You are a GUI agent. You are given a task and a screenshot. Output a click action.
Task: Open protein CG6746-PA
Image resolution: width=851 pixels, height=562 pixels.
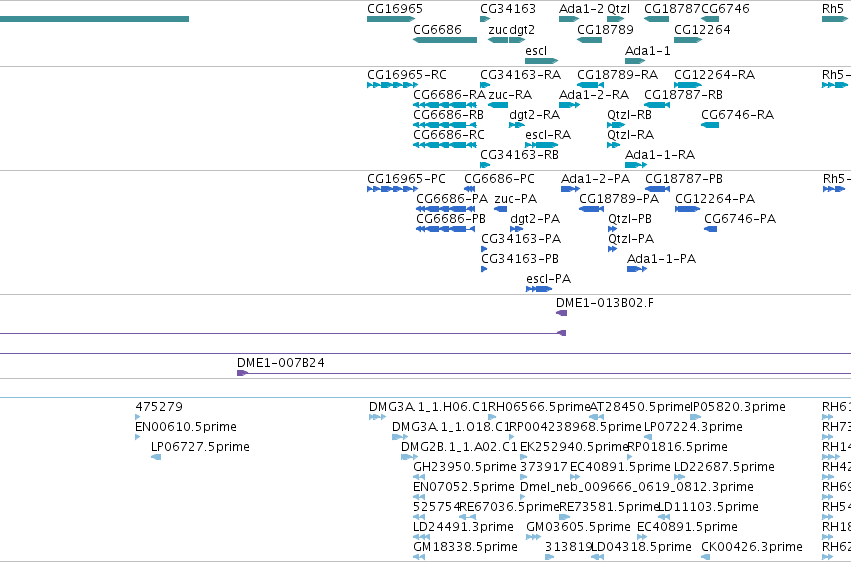[710, 229]
